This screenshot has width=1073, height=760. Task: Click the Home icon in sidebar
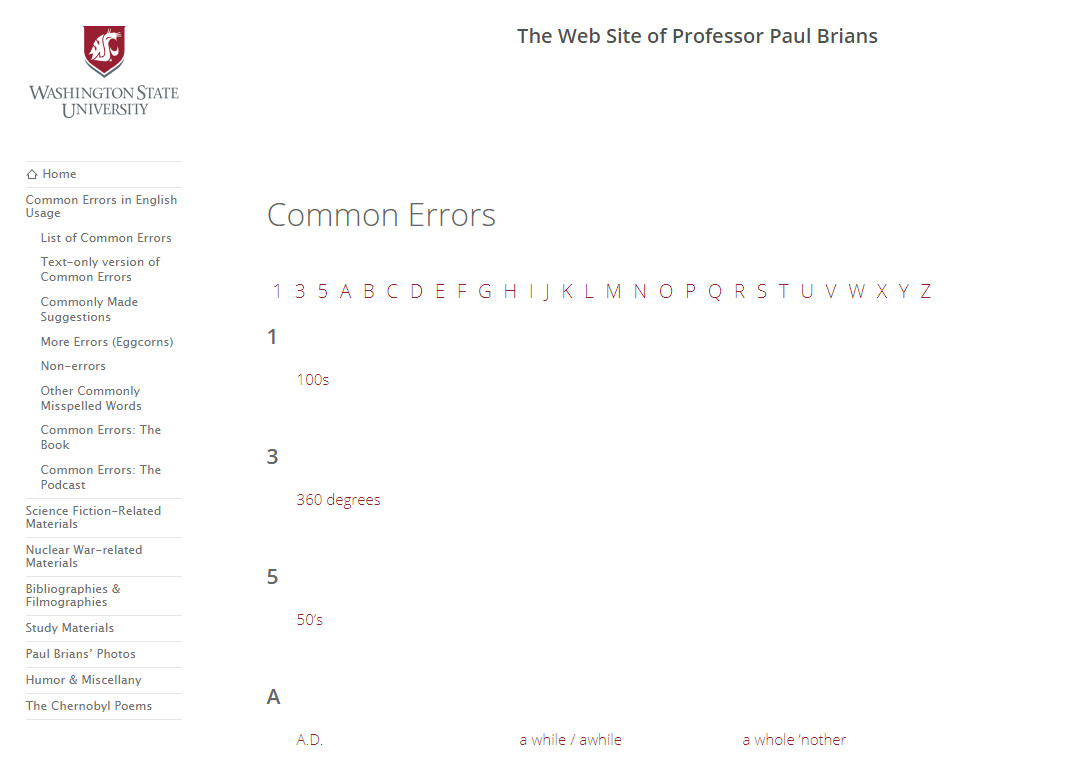click(x=32, y=174)
